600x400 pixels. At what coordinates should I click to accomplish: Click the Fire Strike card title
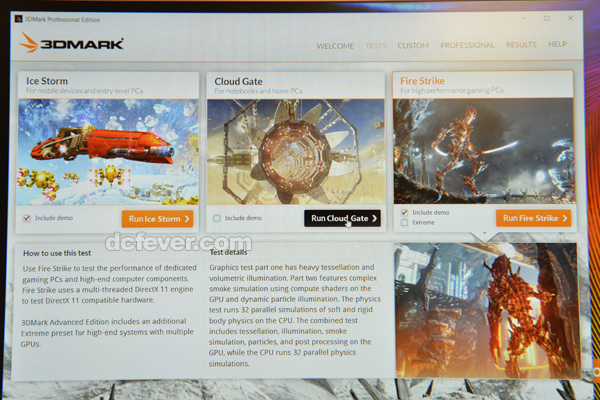422,81
